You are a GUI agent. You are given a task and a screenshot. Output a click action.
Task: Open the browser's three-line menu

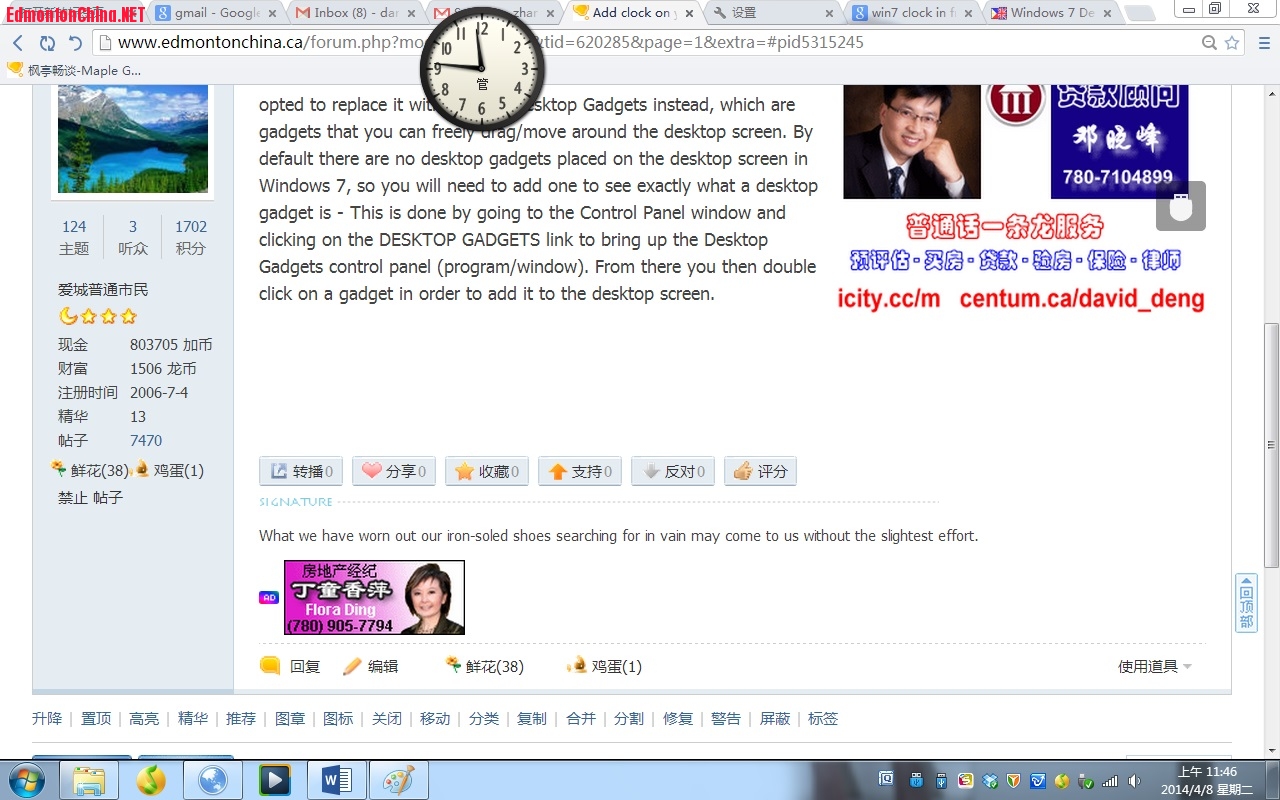1261,43
